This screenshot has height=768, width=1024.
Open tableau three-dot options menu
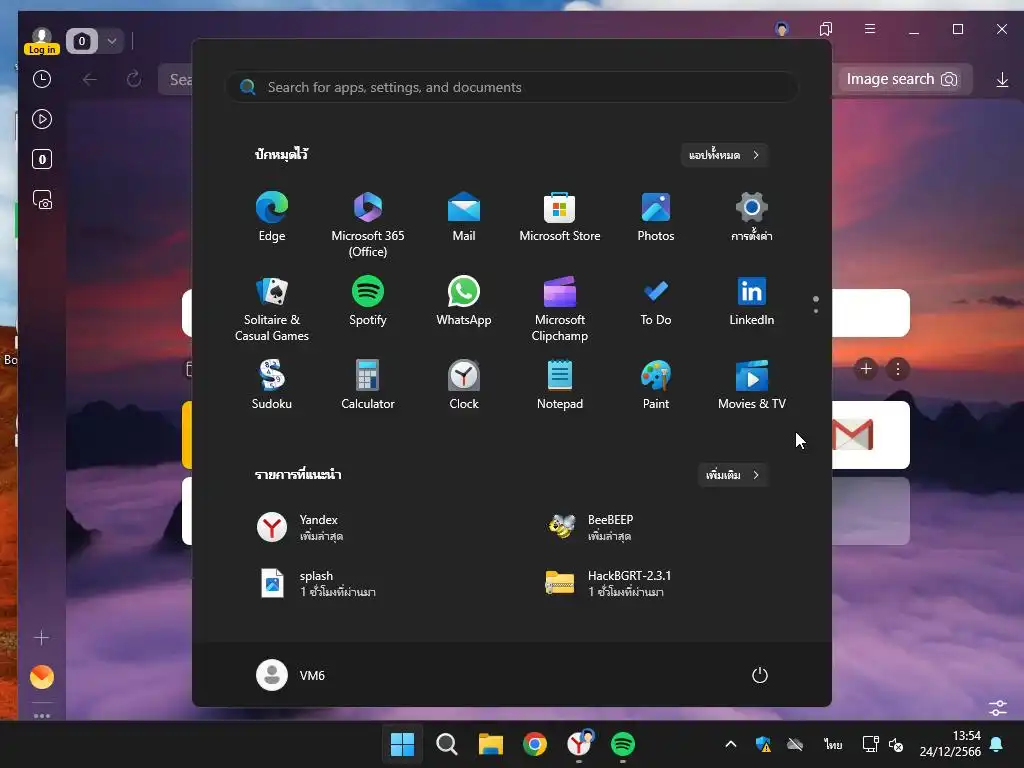(x=898, y=369)
